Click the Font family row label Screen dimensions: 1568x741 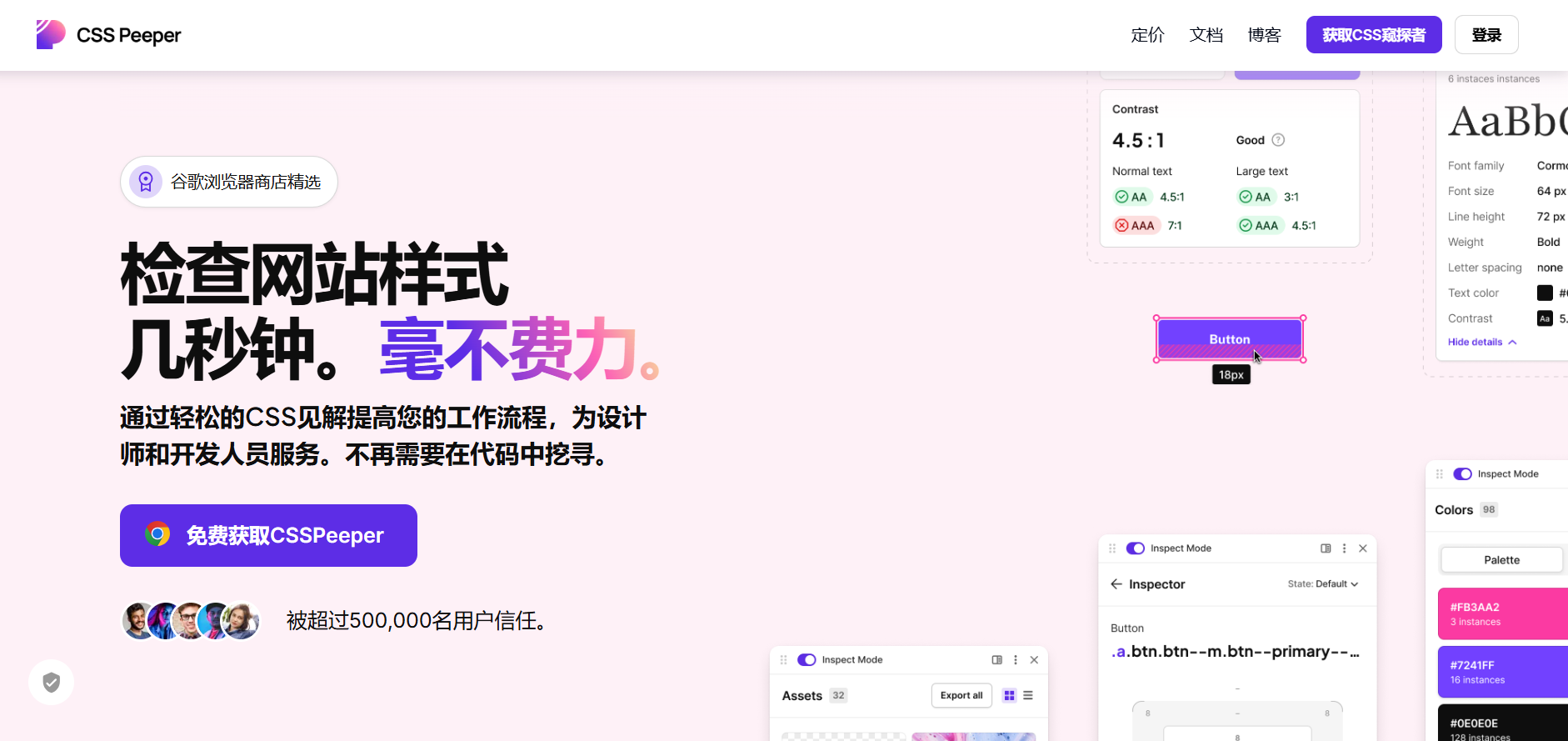coord(1476,166)
